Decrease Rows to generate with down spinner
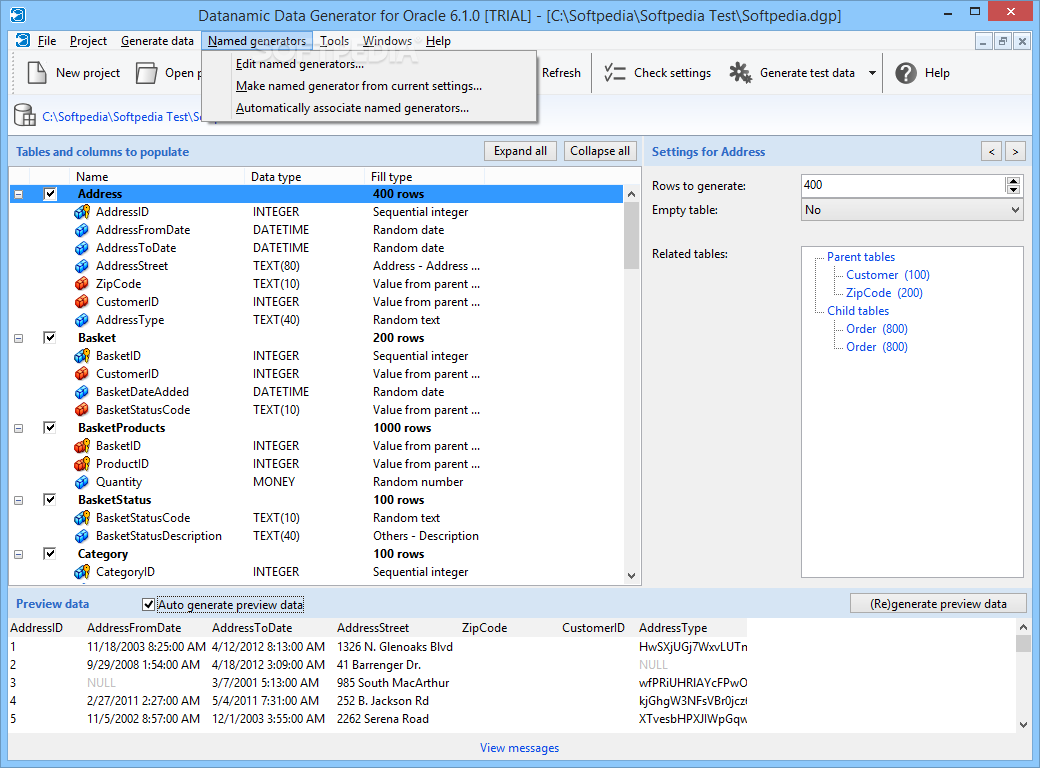The height and width of the screenshot is (768, 1040). click(1013, 190)
